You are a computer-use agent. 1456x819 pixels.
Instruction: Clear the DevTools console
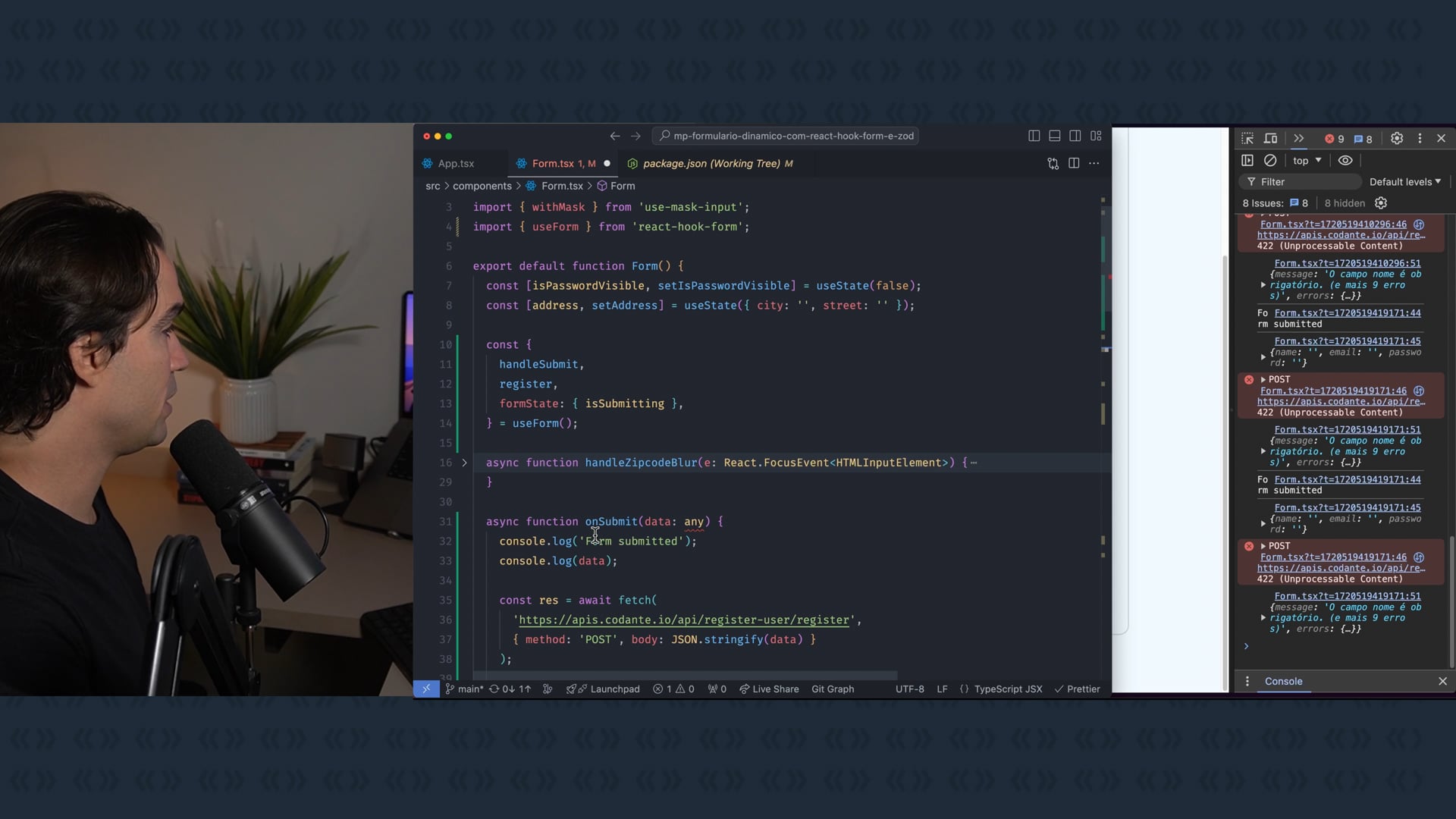[x=1270, y=161]
